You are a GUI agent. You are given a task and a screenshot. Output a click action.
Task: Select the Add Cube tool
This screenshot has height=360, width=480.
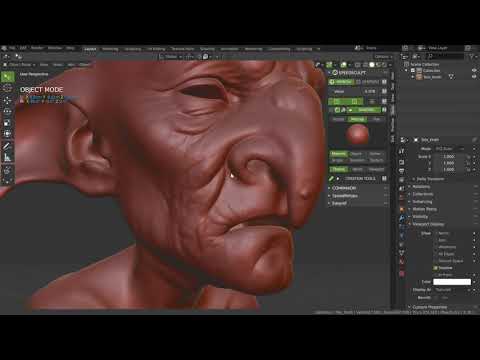point(7,170)
